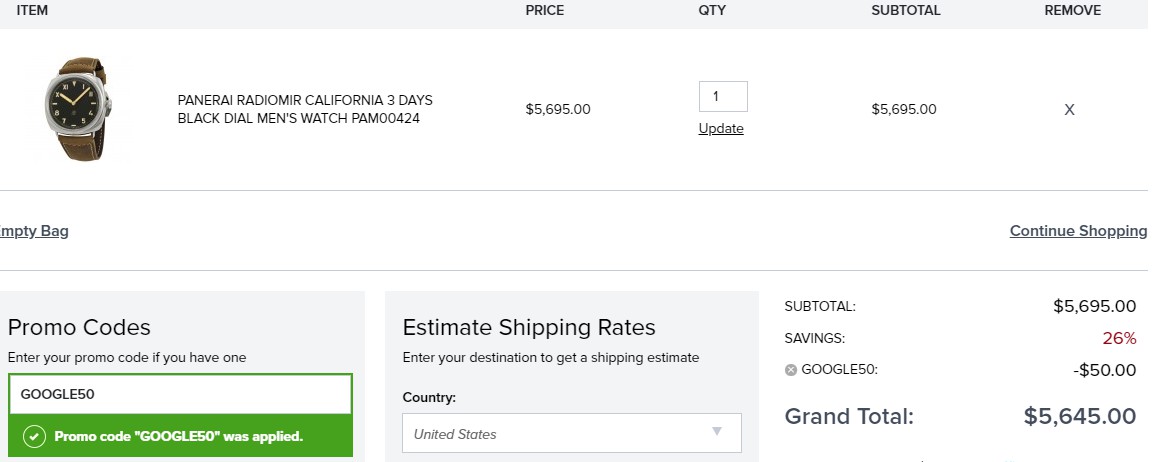The height and width of the screenshot is (462, 1154).
Task: Click the Country dropdown's triangle arrow
Action: point(717,432)
